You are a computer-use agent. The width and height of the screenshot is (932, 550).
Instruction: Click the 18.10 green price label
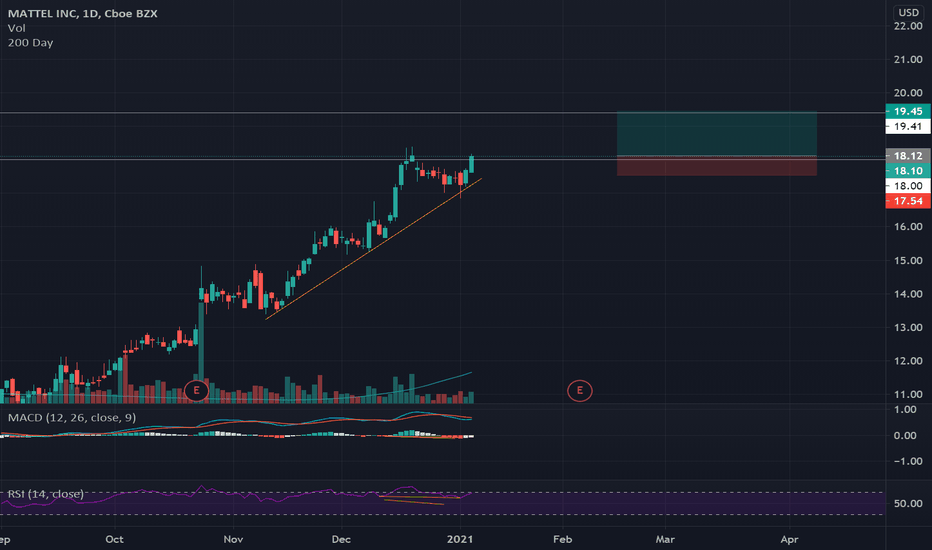pos(908,171)
